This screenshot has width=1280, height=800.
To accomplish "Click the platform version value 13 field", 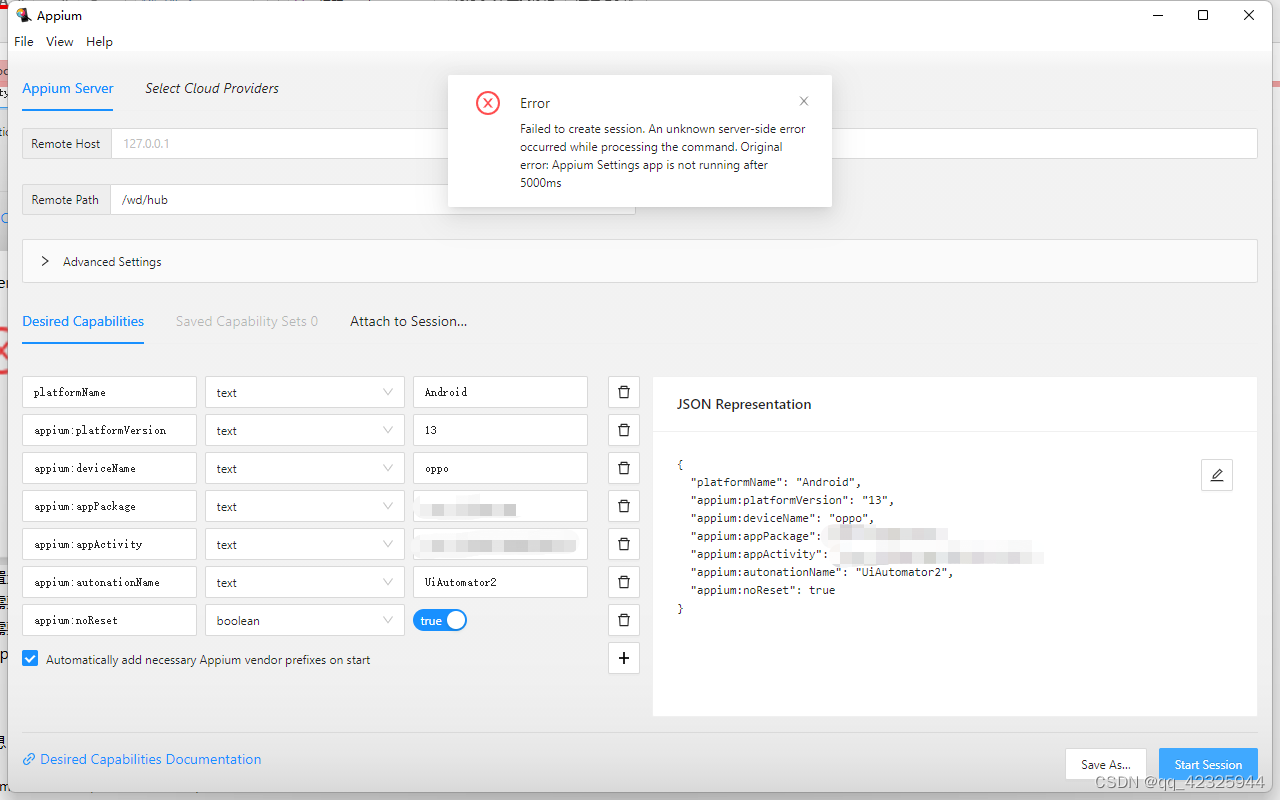I will pyautogui.click(x=500, y=430).
